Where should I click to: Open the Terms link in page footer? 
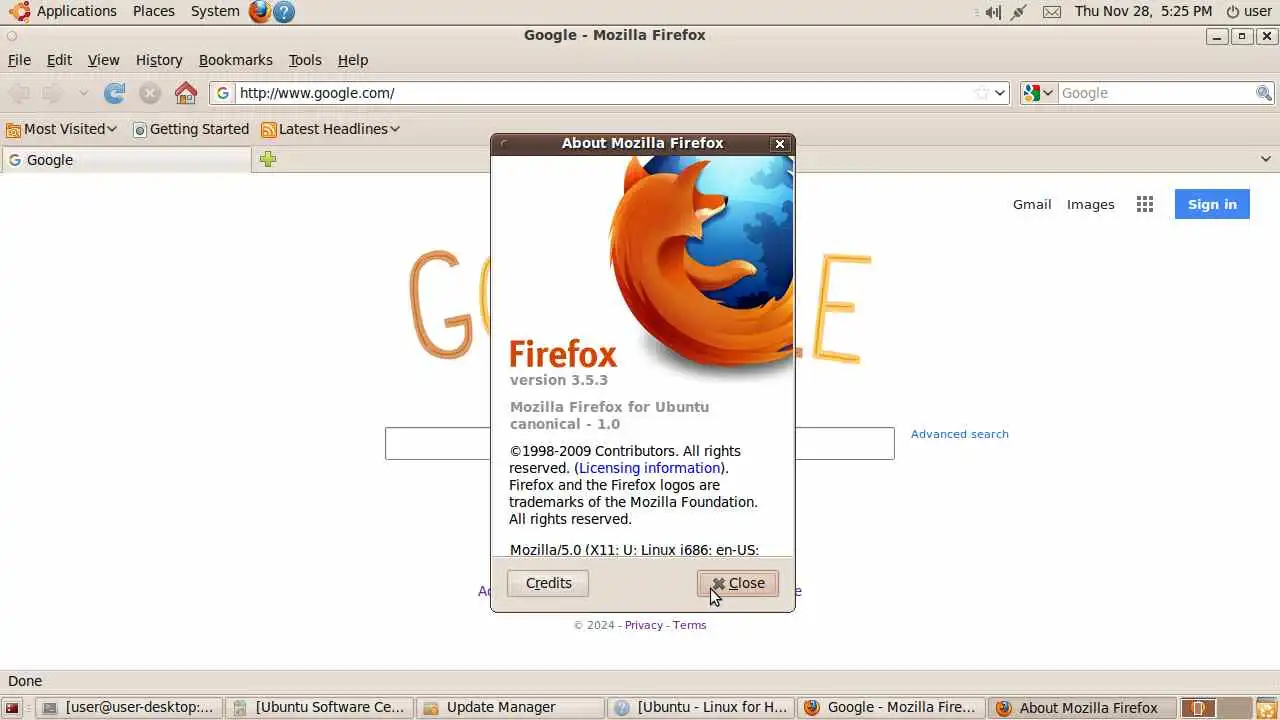coord(689,625)
